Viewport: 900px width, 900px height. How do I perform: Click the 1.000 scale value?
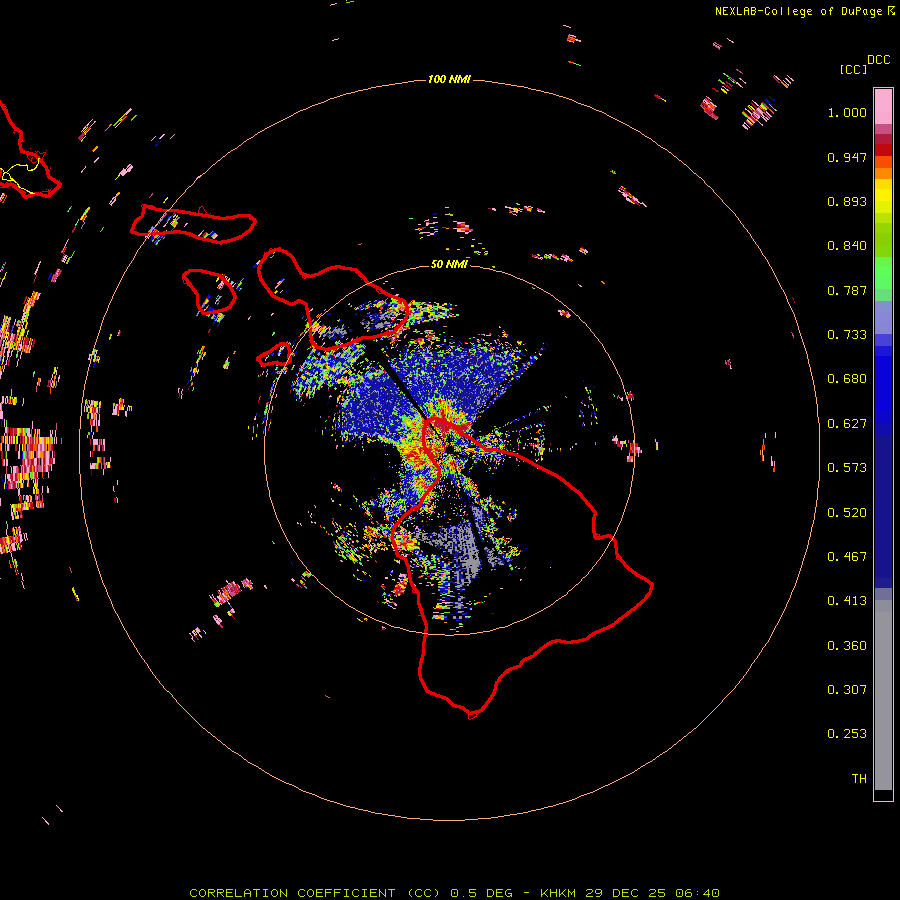(847, 112)
